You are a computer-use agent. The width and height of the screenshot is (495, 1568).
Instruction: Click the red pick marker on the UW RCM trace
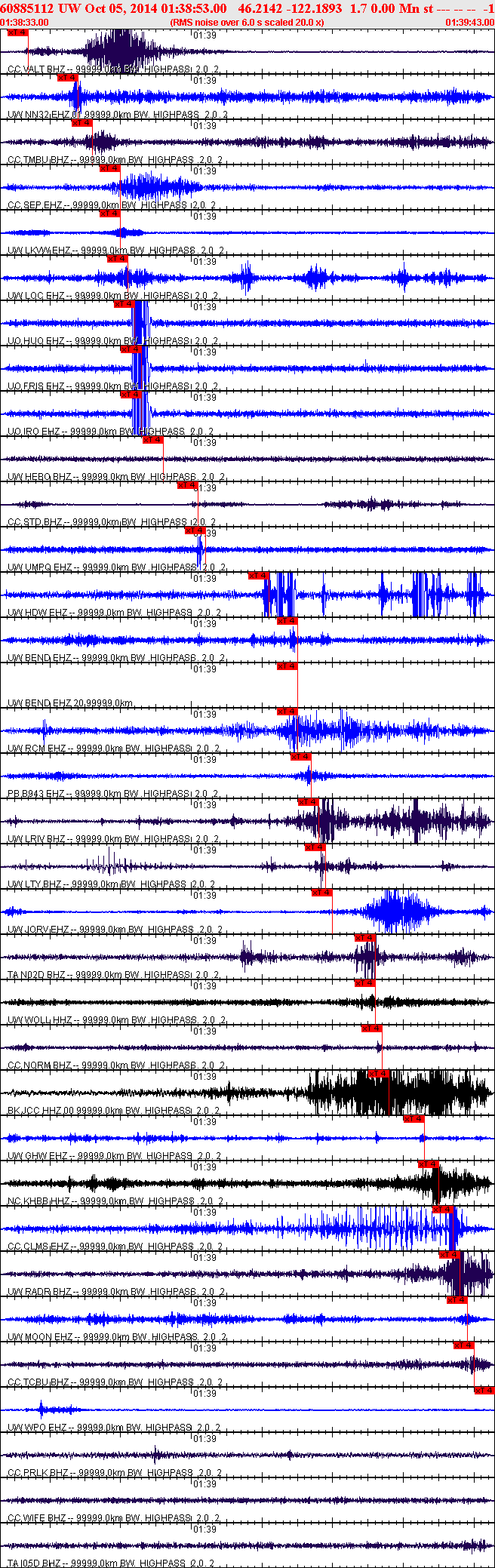click(287, 712)
